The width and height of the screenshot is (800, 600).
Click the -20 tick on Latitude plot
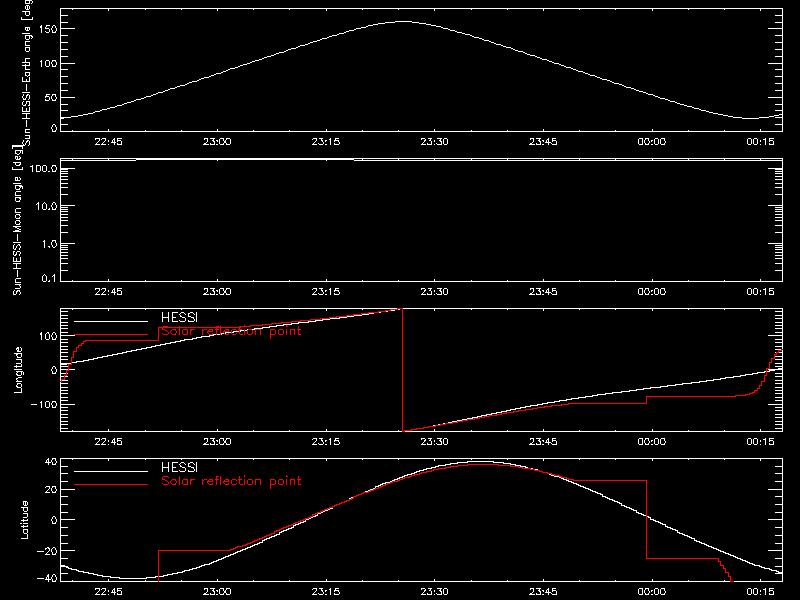point(47,552)
